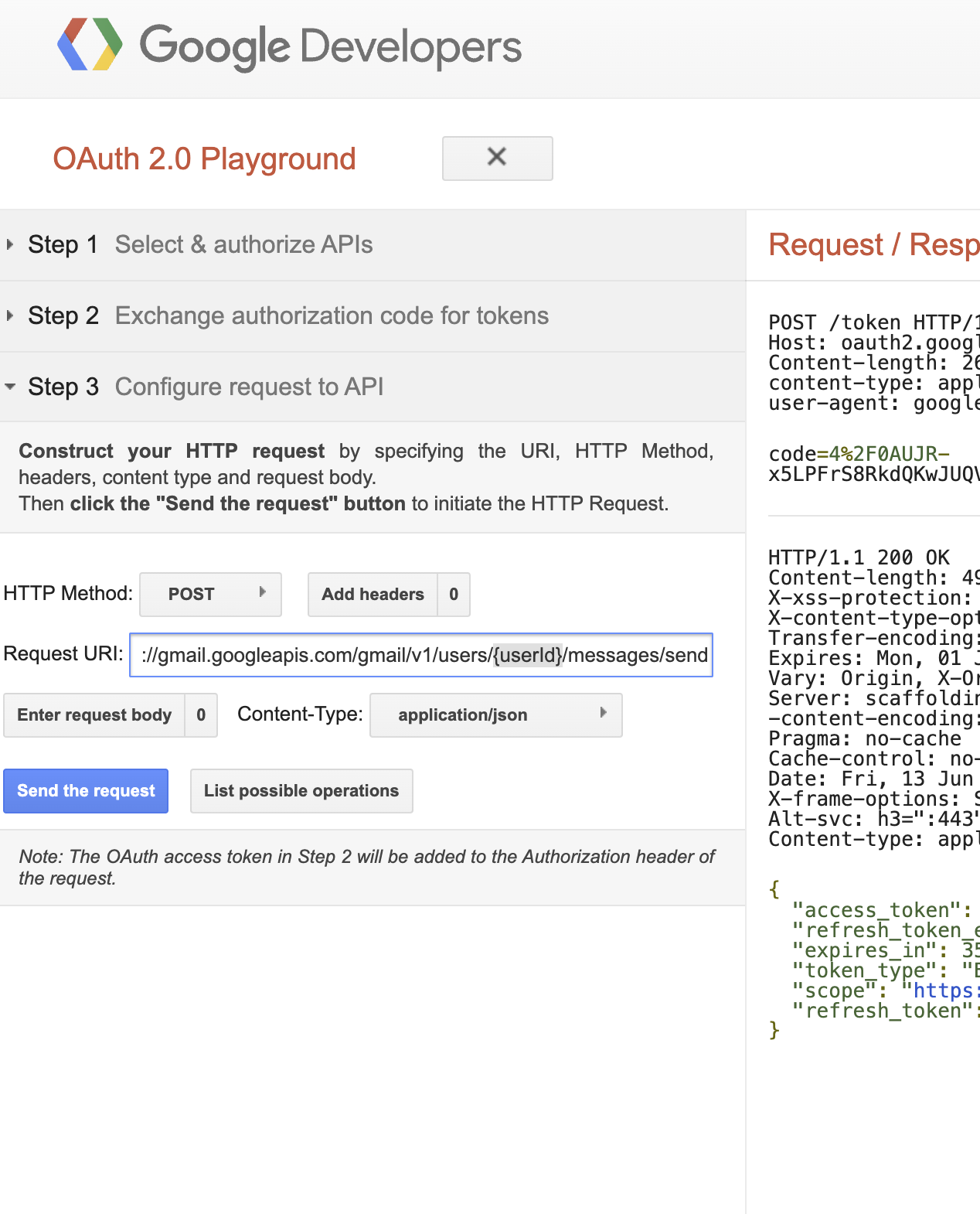
Task: Click the 'Host: oauth2.googl' header line
Action: pyautogui.click(x=874, y=343)
